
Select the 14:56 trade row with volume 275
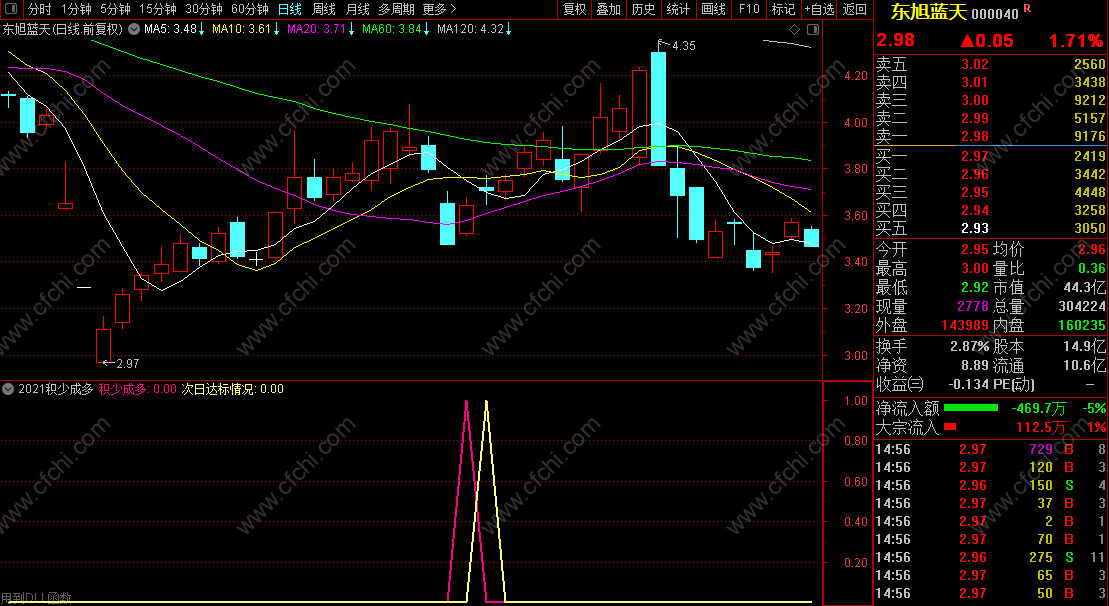click(991, 557)
